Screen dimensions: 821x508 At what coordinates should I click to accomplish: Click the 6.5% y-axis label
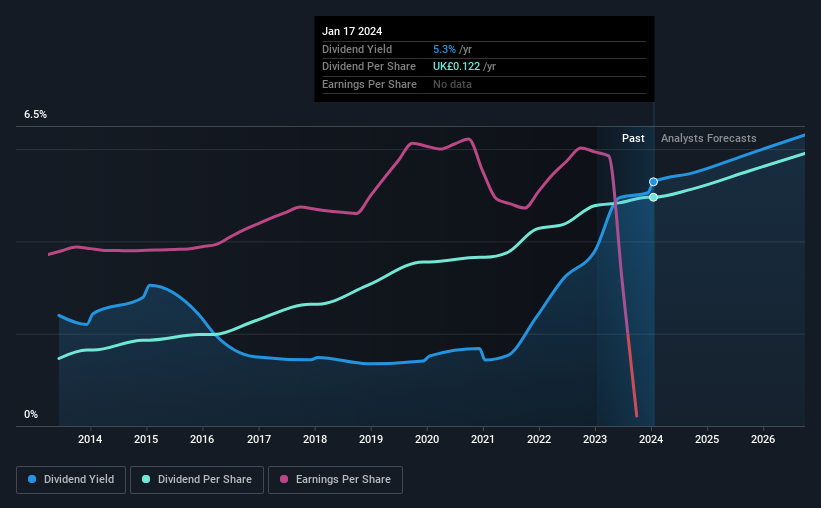coord(35,115)
